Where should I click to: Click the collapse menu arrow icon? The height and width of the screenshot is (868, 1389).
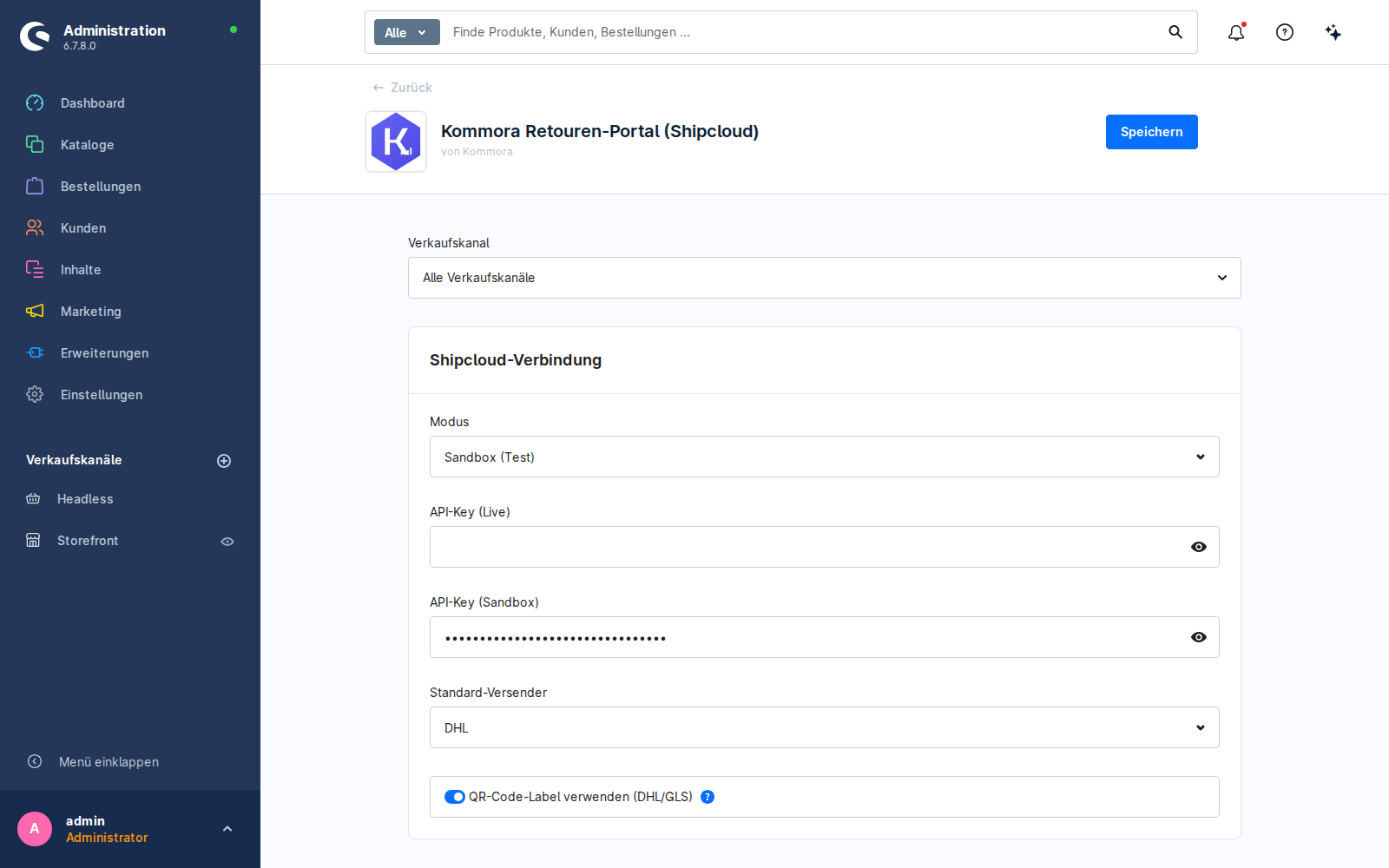coord(35,761)
